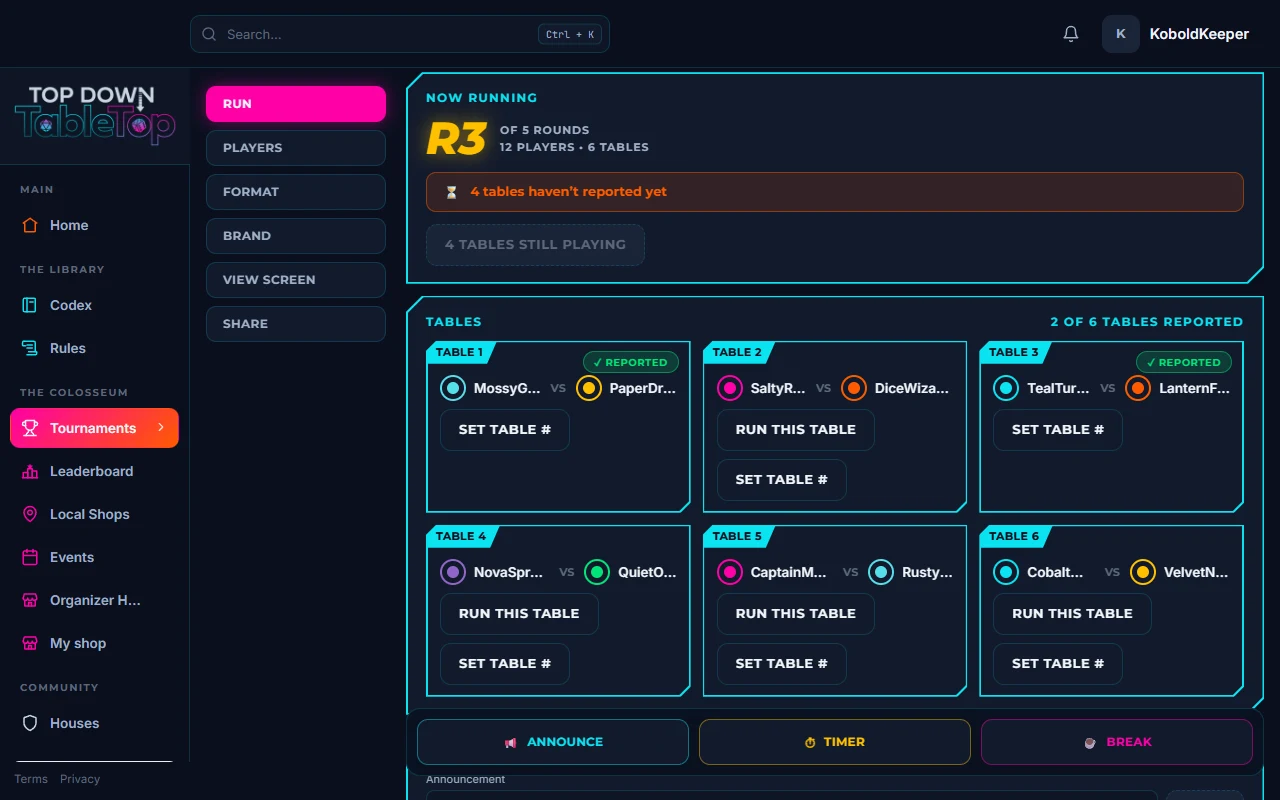The width and height of the screenshot is (1280, 800).
Task: Click the '4 tables haven't reported yet' banner
Action: pos(835,192)
